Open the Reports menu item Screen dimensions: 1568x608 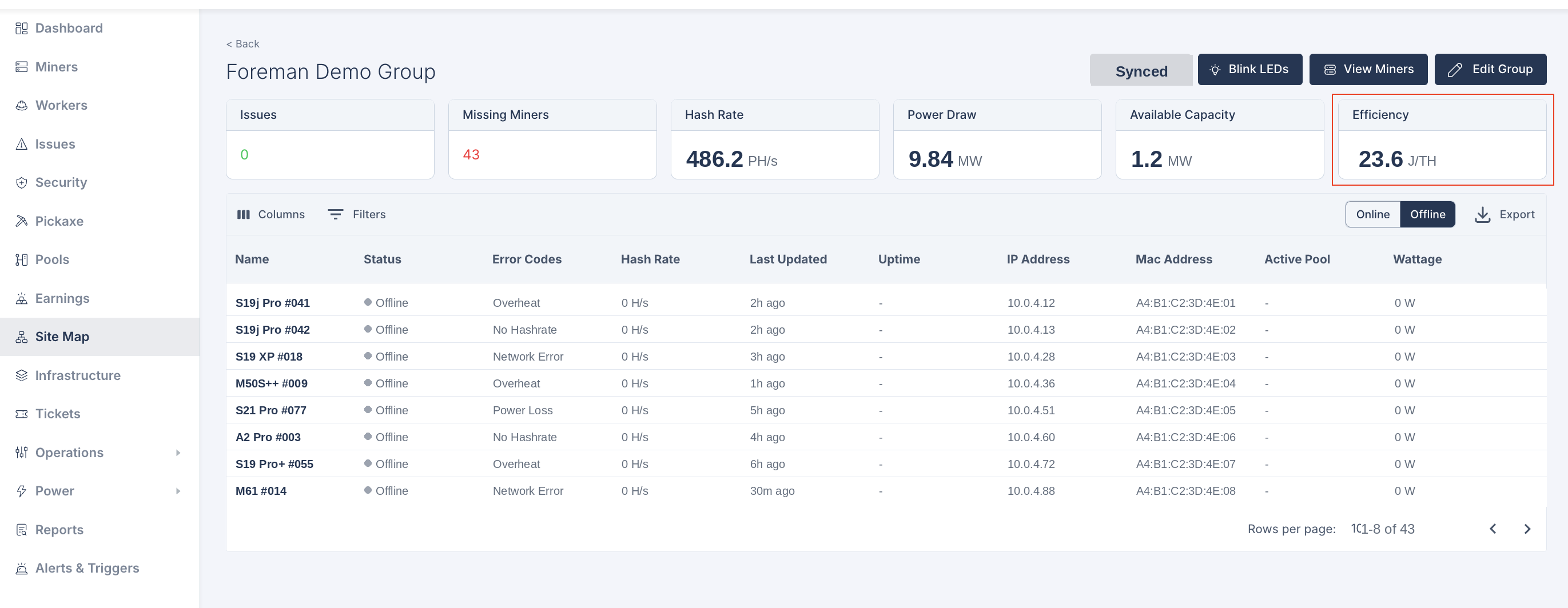tap(59, 529)
